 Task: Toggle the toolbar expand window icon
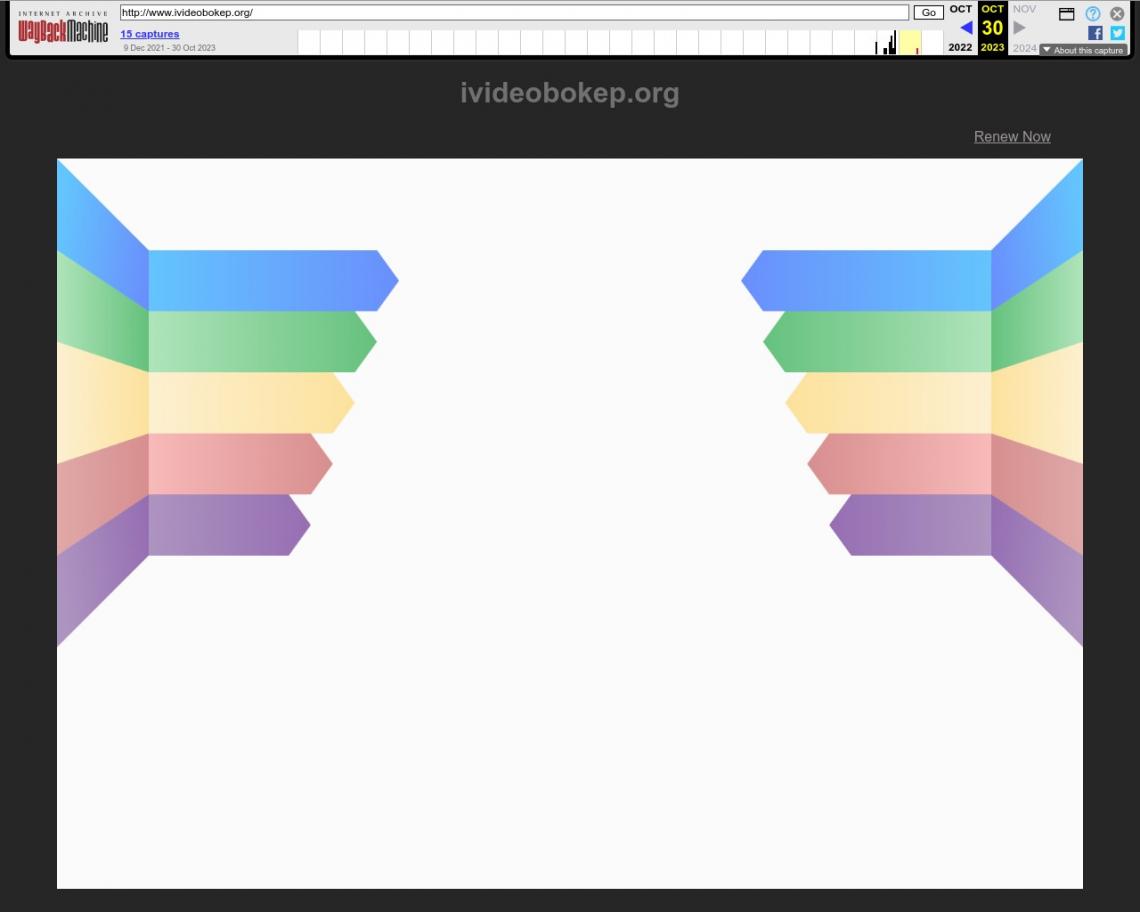coord(1067,14)
